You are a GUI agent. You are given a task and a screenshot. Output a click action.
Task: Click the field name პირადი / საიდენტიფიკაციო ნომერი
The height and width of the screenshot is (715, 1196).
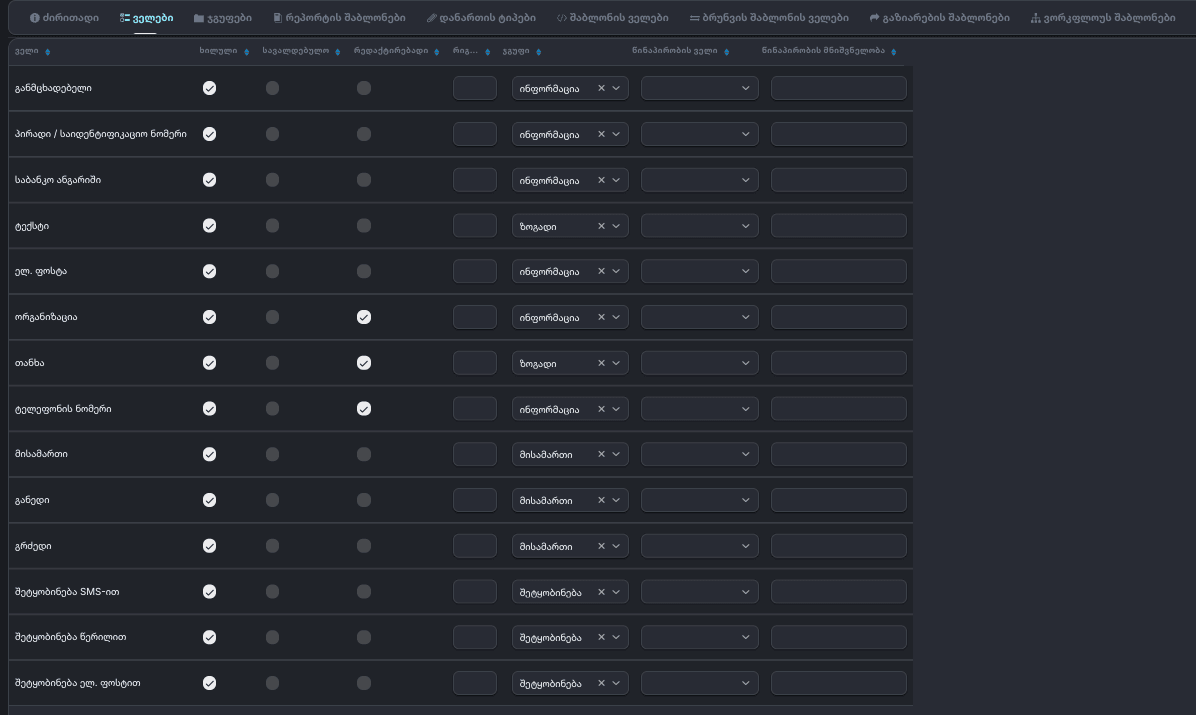click(101, 134)
